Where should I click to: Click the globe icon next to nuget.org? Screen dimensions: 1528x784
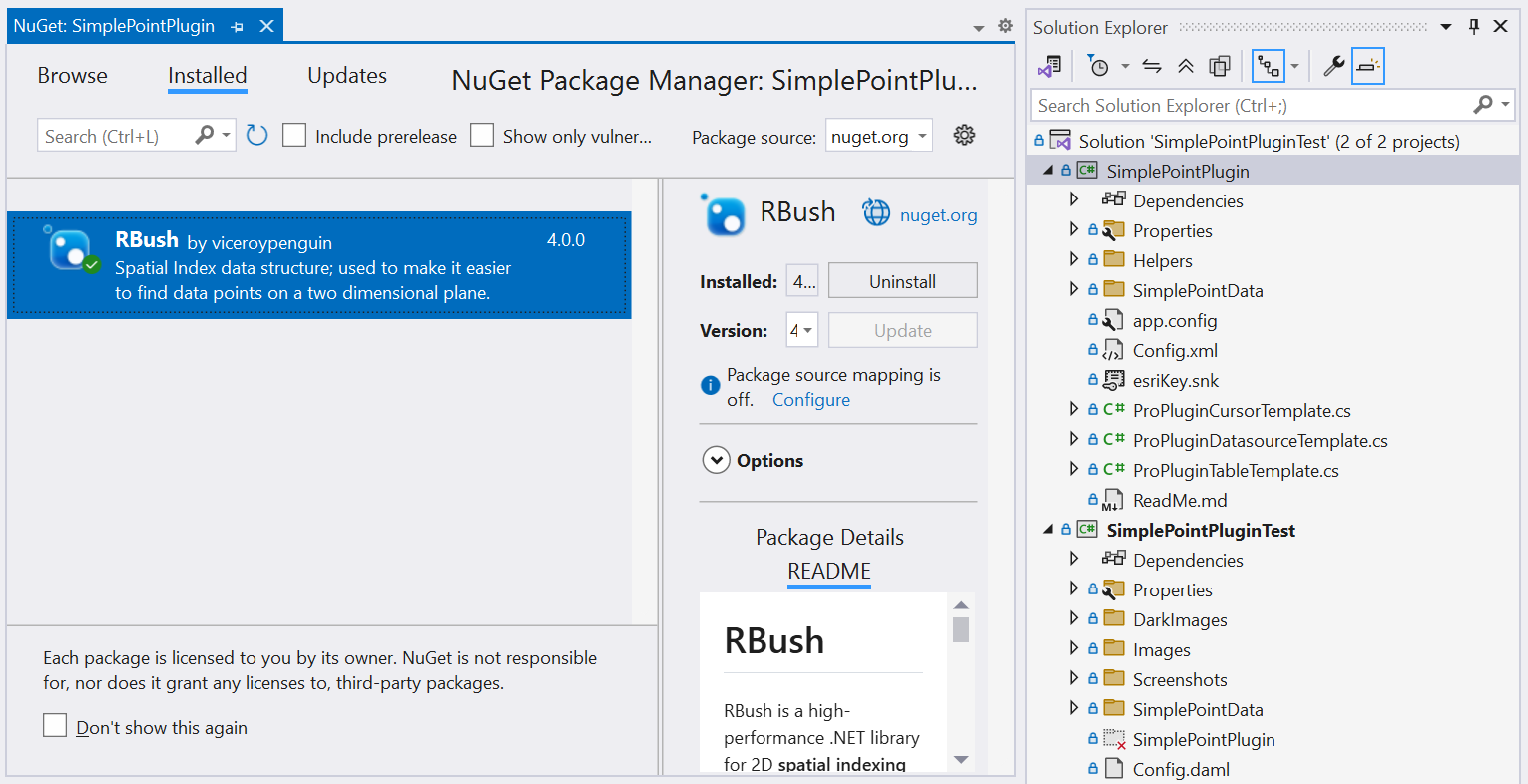coord(876,212)
